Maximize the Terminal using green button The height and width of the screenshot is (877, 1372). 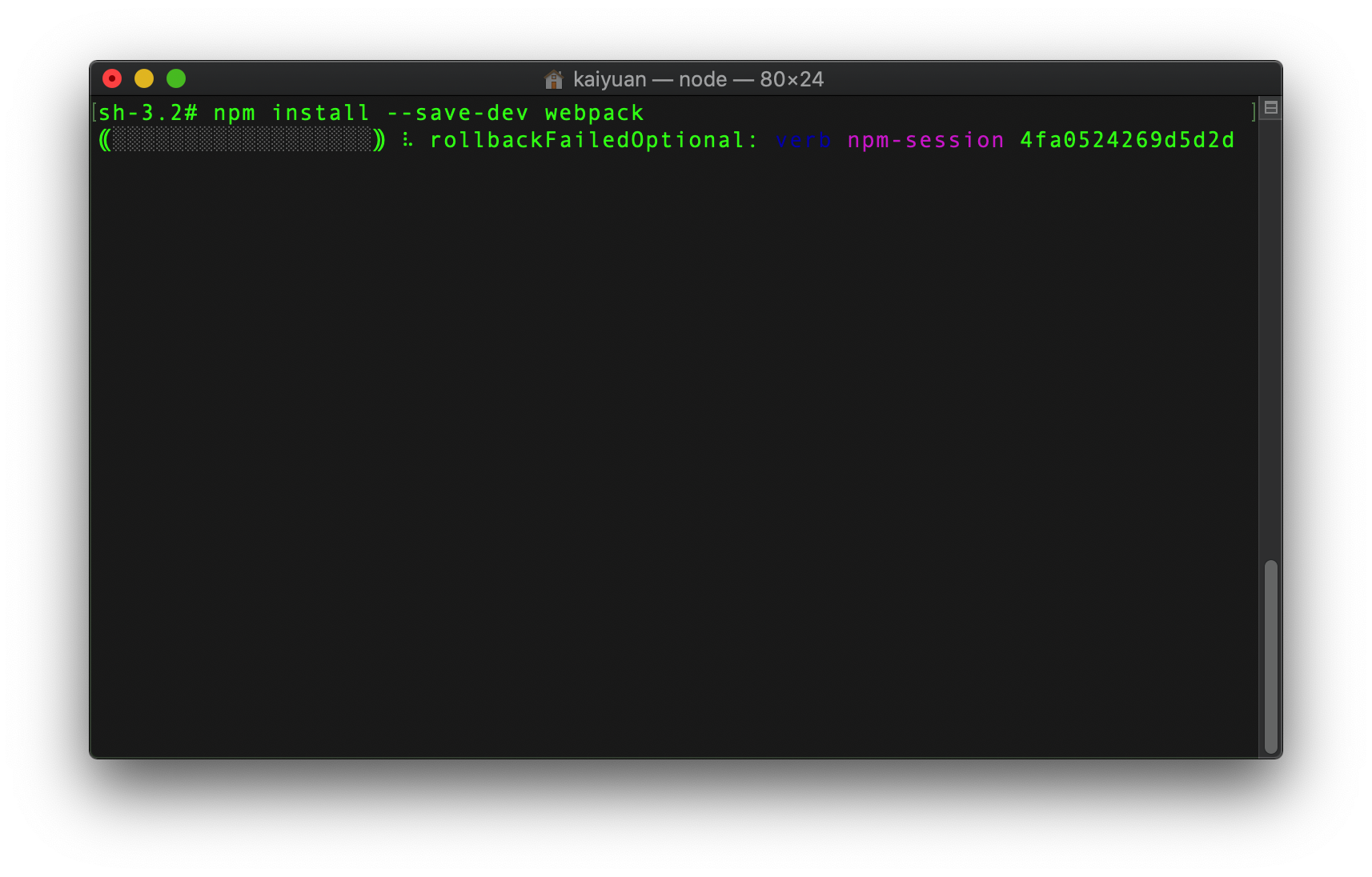point(176,78)
